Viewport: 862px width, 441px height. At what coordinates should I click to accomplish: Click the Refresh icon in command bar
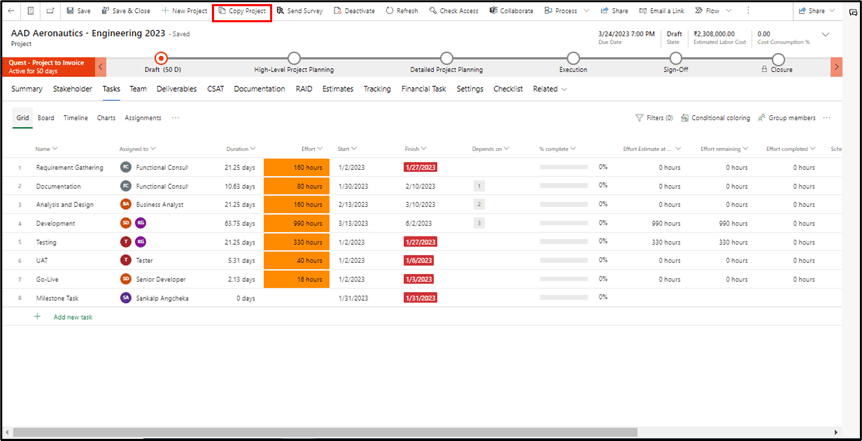click(390, 10)
